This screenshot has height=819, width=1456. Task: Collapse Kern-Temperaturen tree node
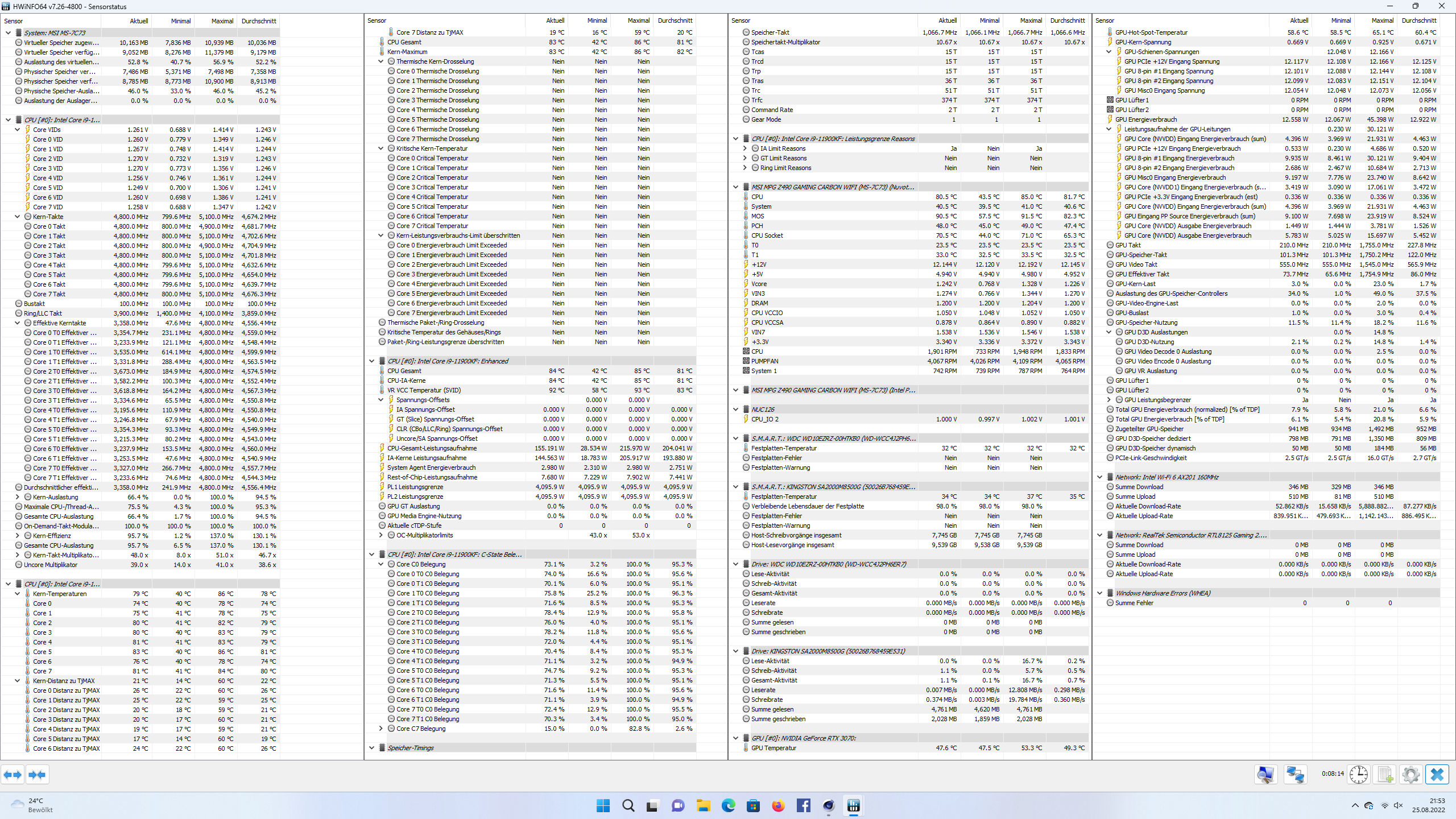coord(18,594)
